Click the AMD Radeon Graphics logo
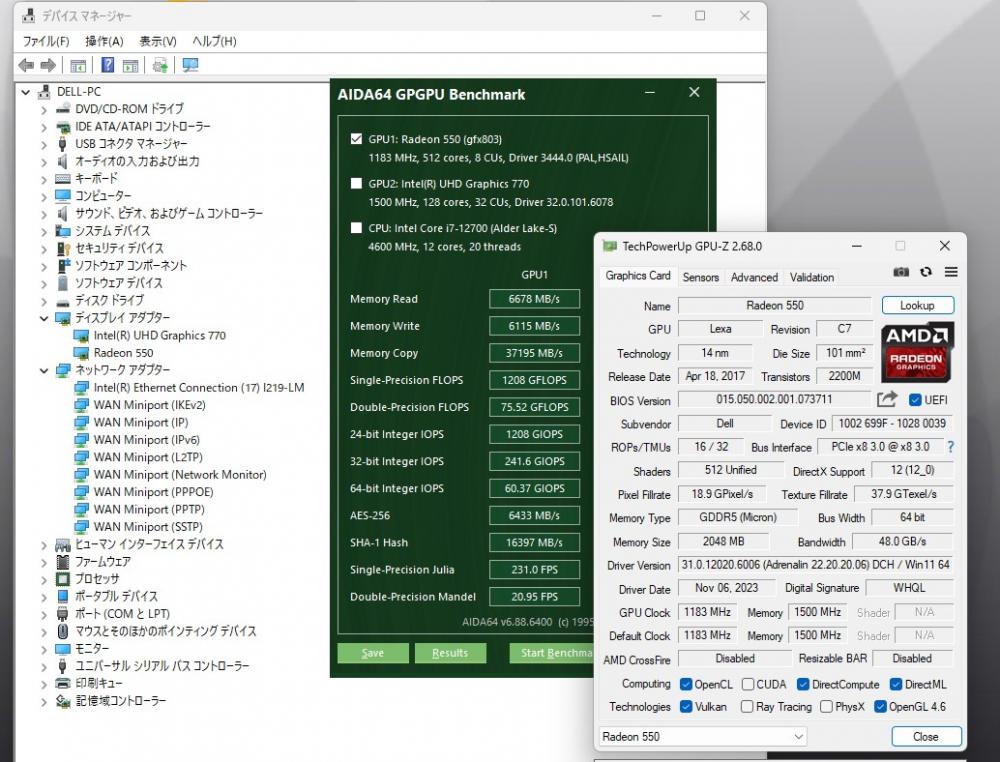The width and height of the screenshot is (1000, 762). point(917,351)
